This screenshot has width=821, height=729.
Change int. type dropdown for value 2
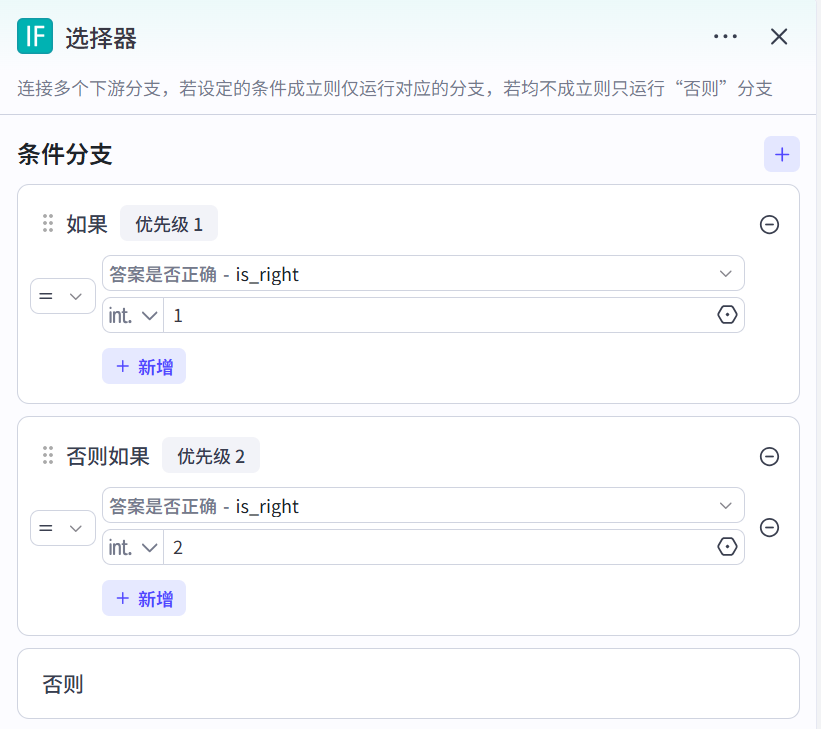133,547
